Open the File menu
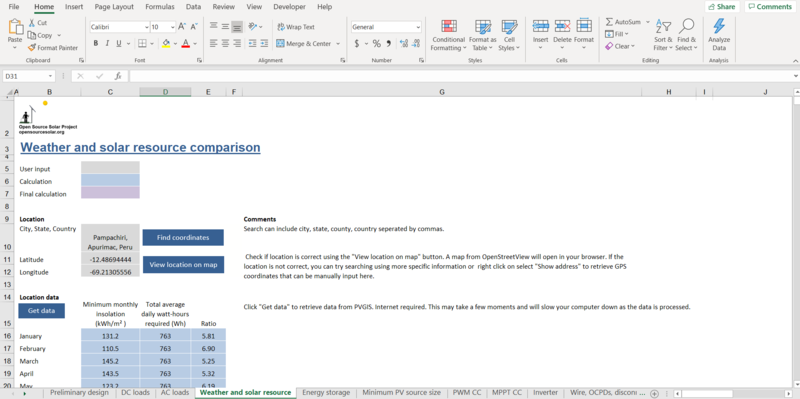The image size is (800, 399). pyautogui.click(x=14, y=7)
